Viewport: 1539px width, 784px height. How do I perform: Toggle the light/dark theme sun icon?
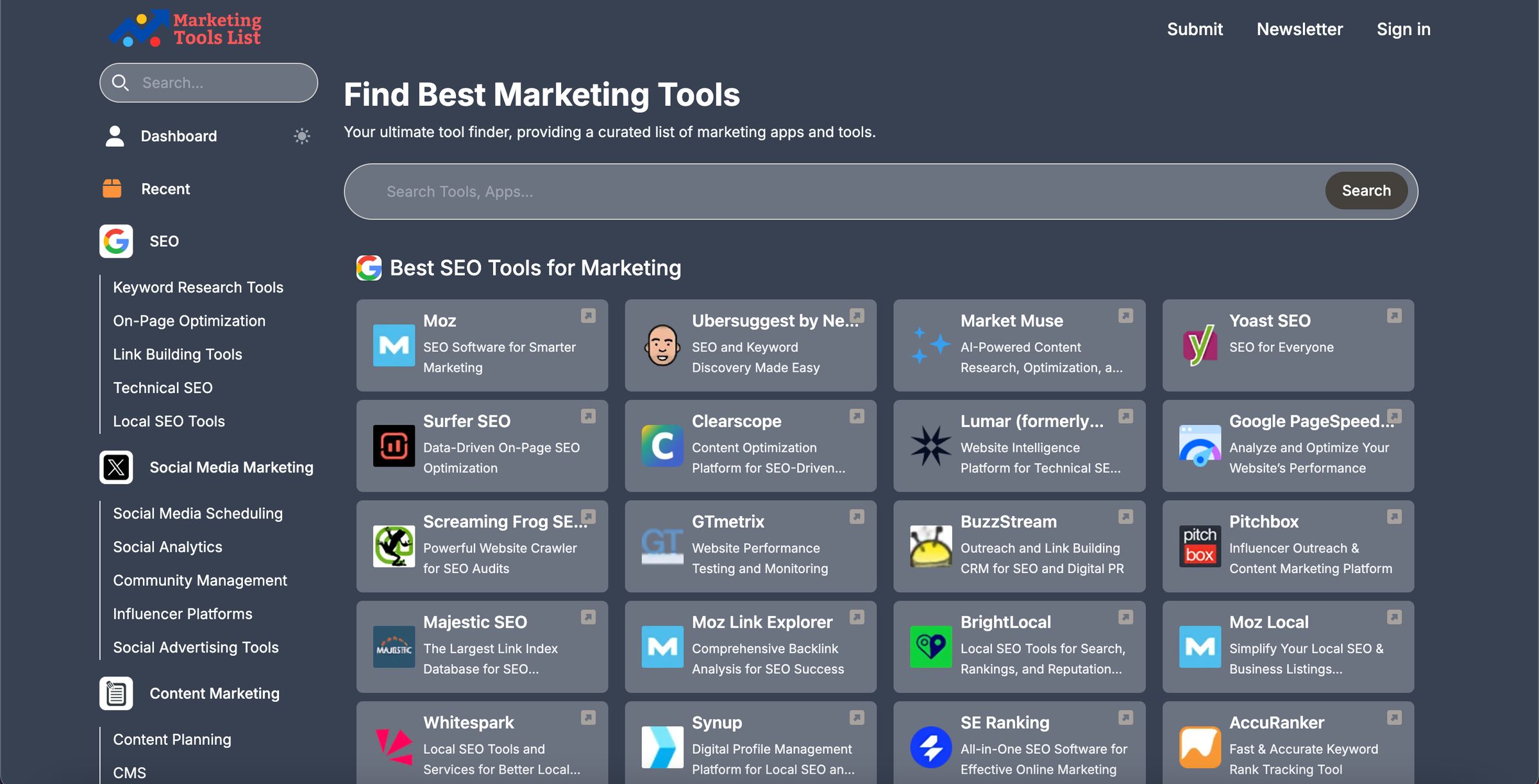302,136
